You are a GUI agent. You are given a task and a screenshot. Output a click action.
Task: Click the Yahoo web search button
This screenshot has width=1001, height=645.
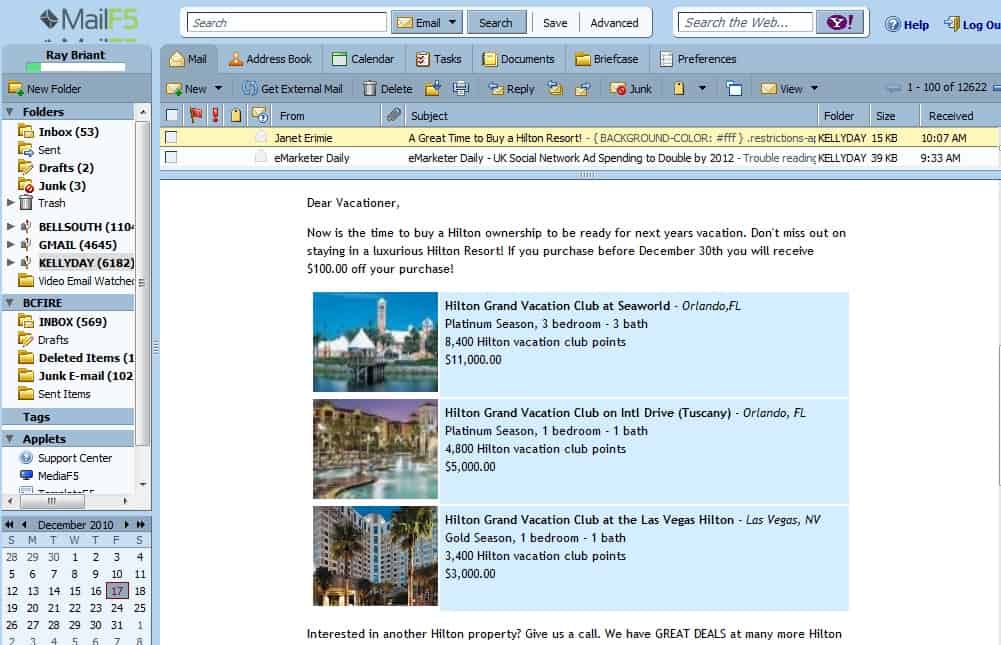[840, 23]
